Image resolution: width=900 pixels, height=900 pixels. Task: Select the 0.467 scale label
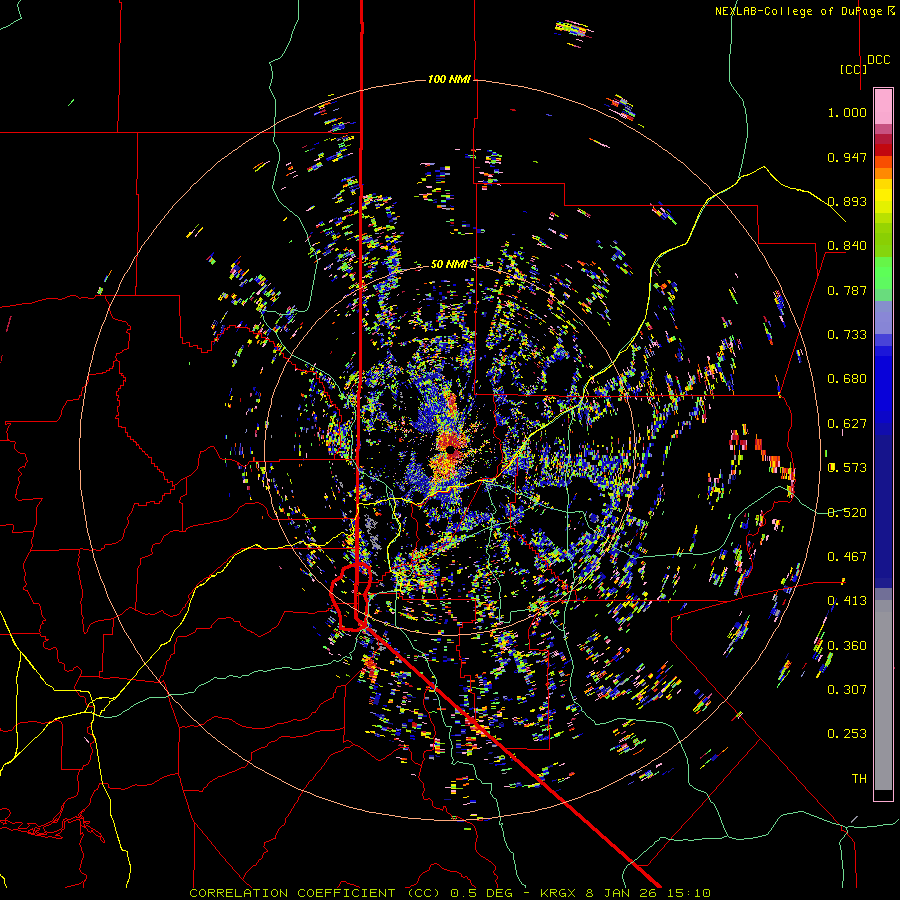pyautogui.click(x=847, y=557)
